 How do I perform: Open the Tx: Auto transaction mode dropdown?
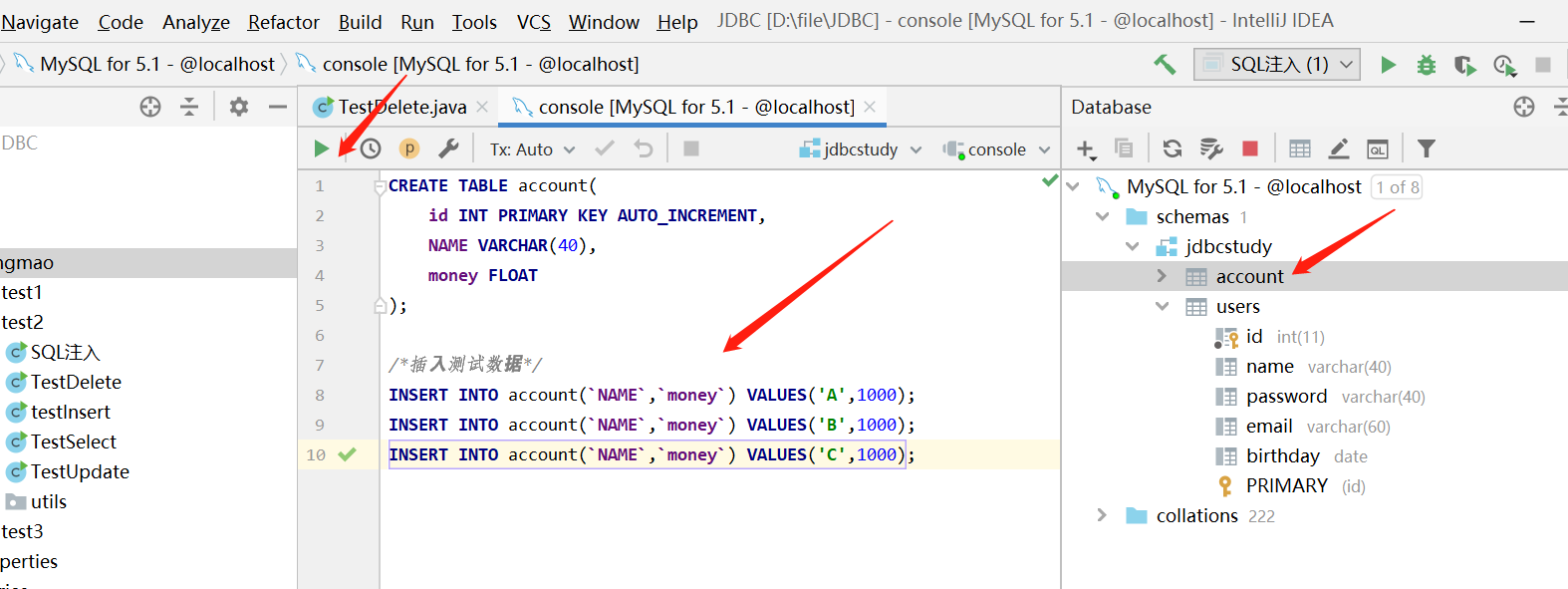pos(532,149)
